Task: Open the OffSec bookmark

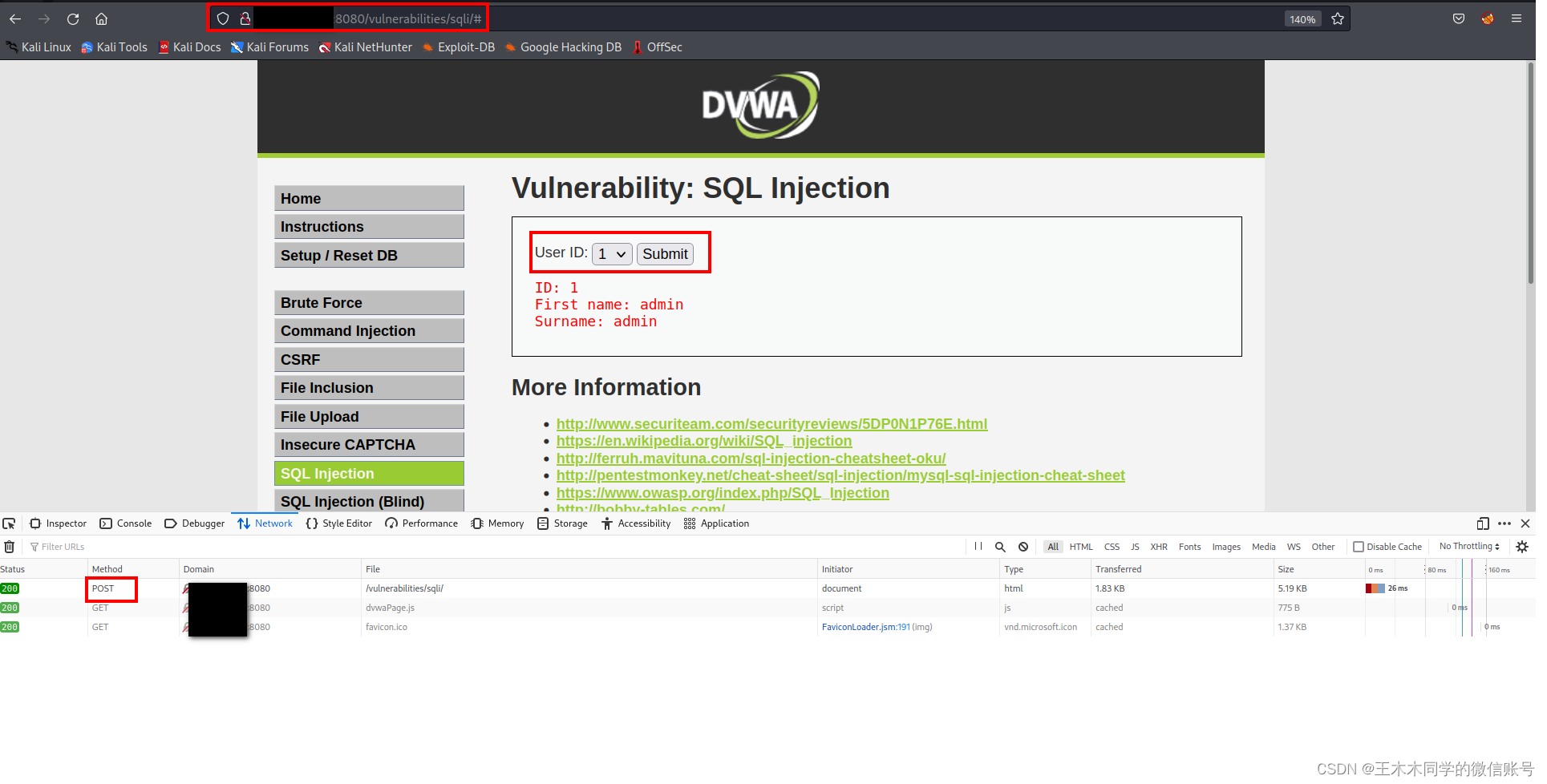Action: 658,47
